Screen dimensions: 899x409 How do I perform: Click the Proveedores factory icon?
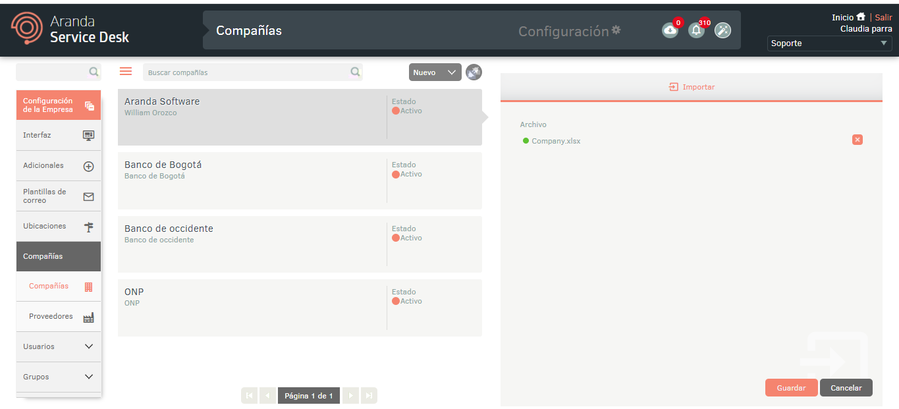tap(88, 317)
